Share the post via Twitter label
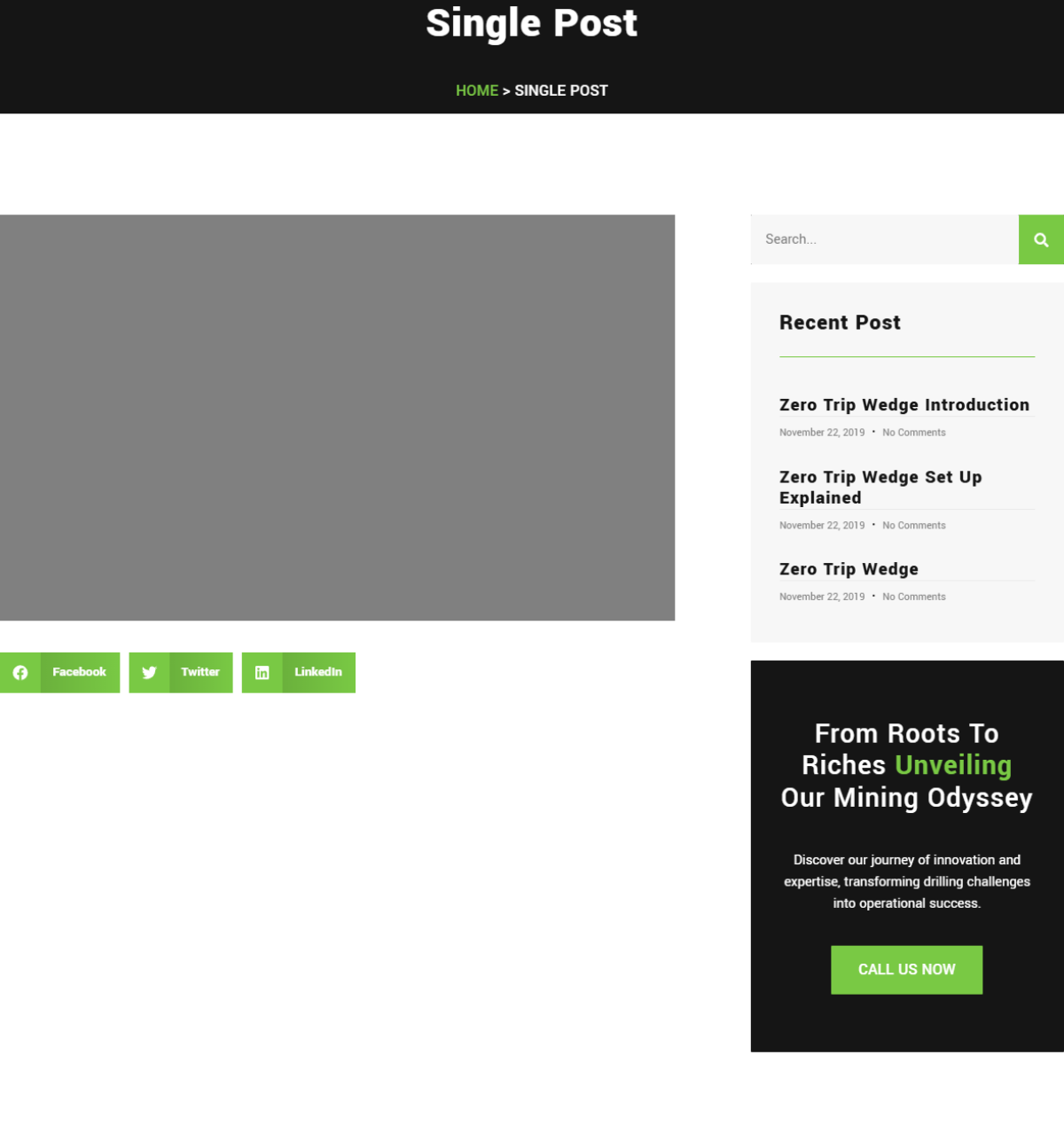The image size is (1064, 1133). coord(199,672)
